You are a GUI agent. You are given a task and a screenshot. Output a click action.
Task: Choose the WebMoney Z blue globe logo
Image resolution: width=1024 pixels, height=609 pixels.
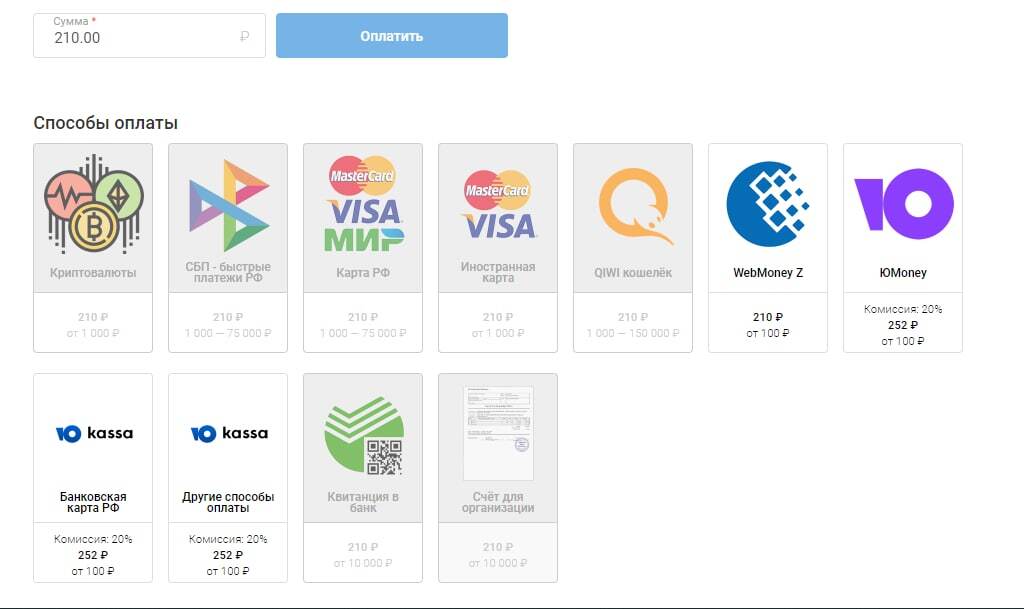tap(768, 204)
